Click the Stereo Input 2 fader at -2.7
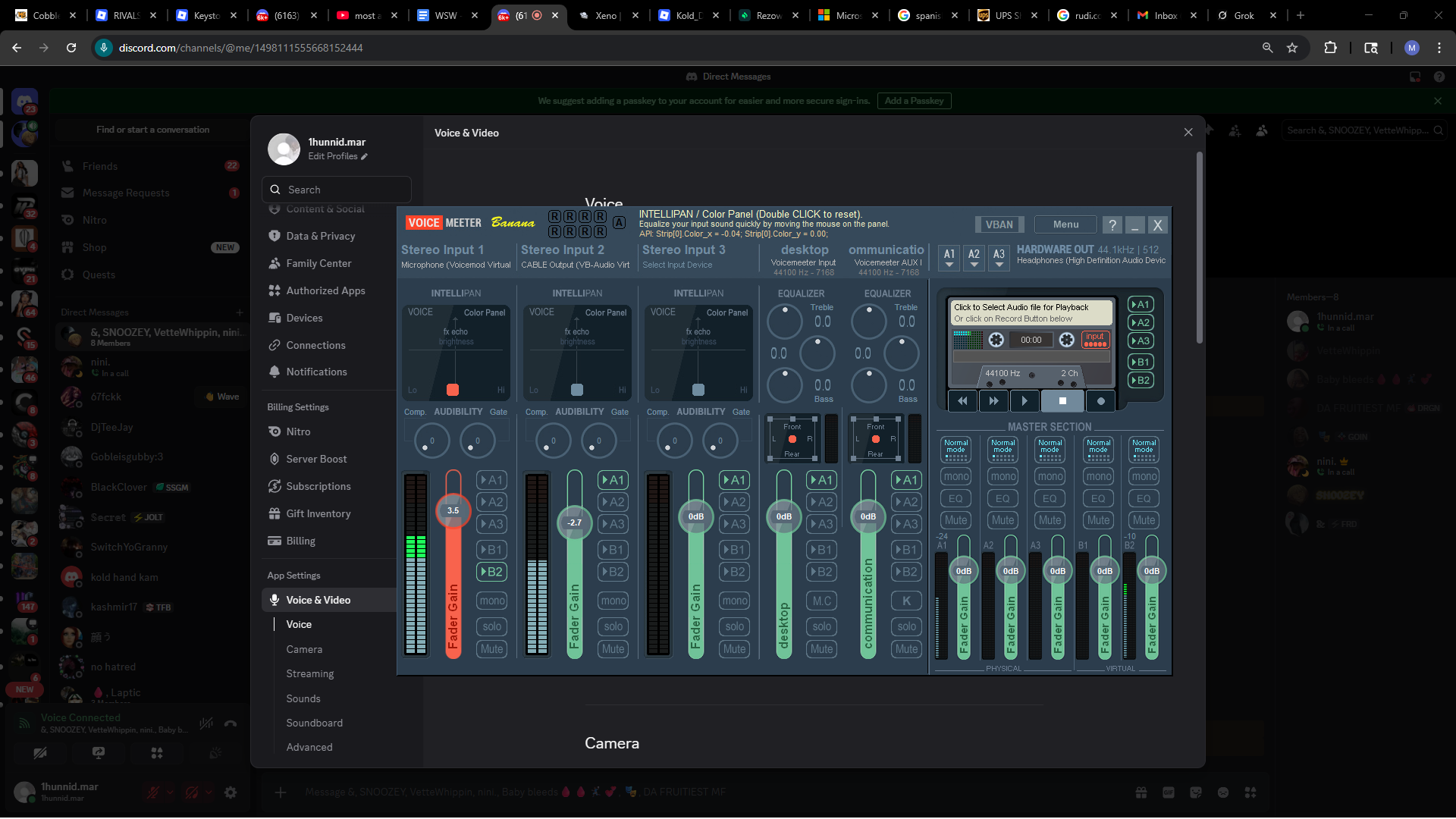This screenshot has height=819, width=1456. [x=575, y=522]
